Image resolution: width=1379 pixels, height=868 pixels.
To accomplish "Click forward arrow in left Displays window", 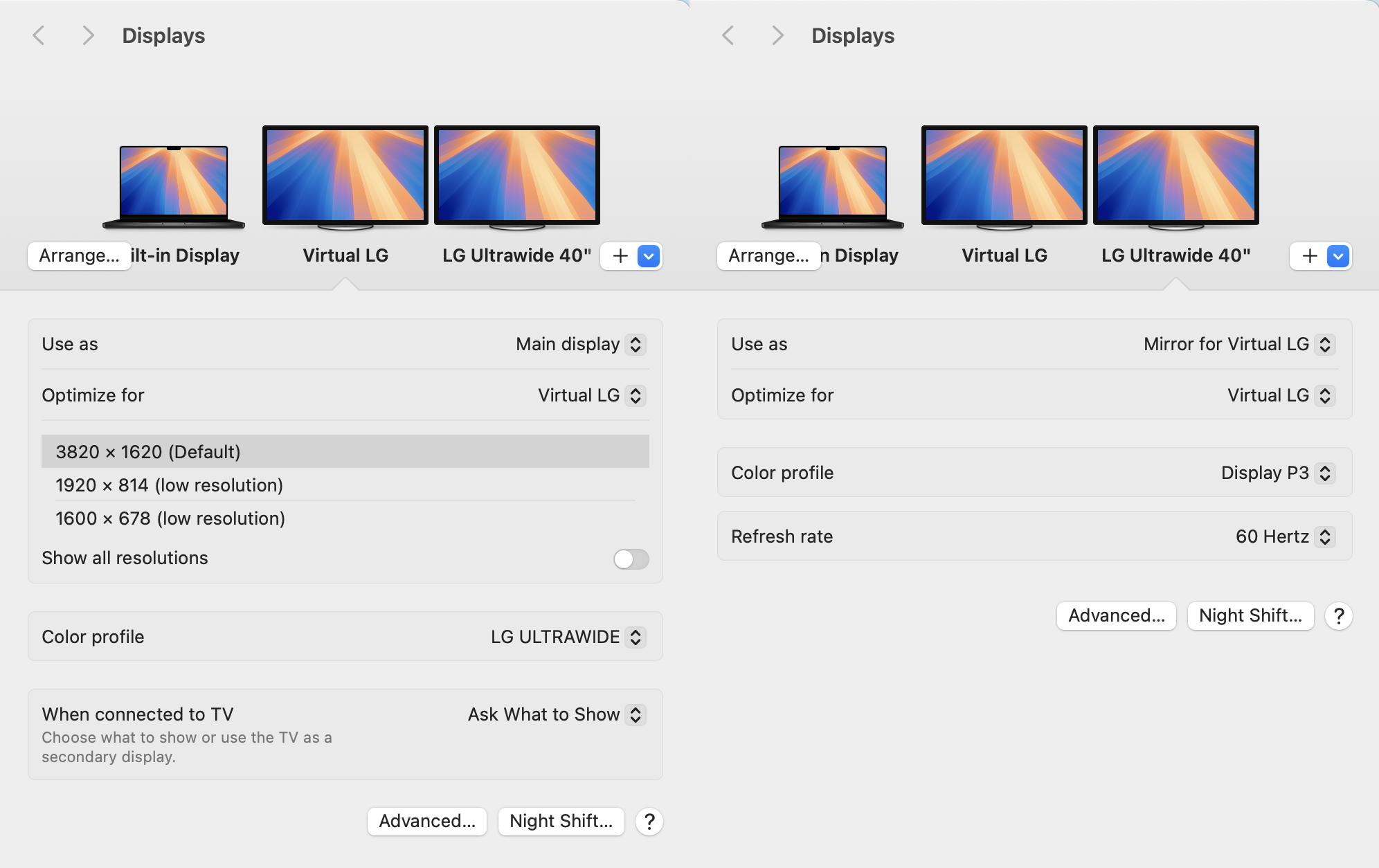I will pyautogui.click(x=87, y=35).
